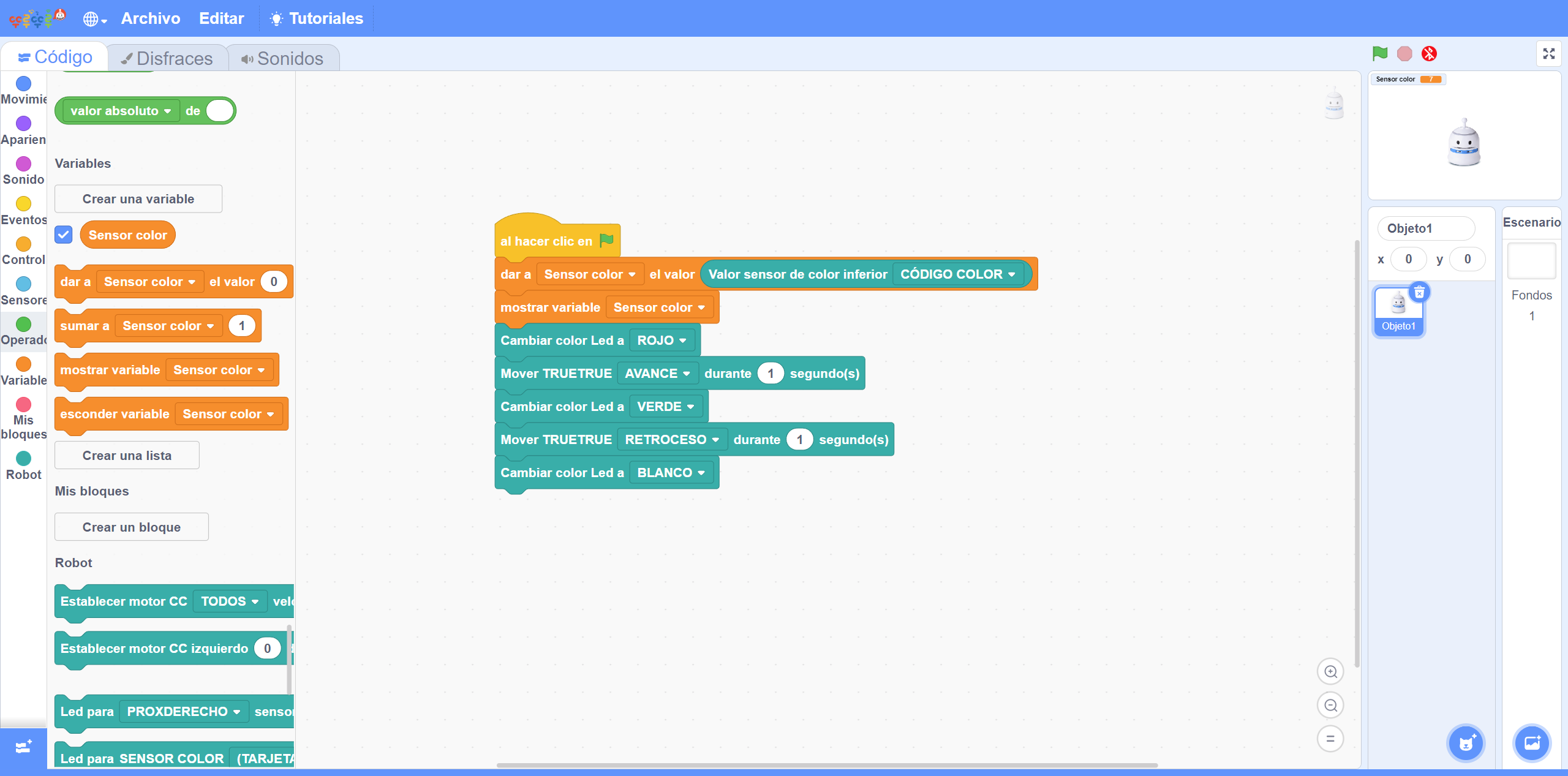Open the ROJO Led color dropdown
The height and width of the screenshot is (776, 1568).
pyautogui.click(x=661, y=341)
